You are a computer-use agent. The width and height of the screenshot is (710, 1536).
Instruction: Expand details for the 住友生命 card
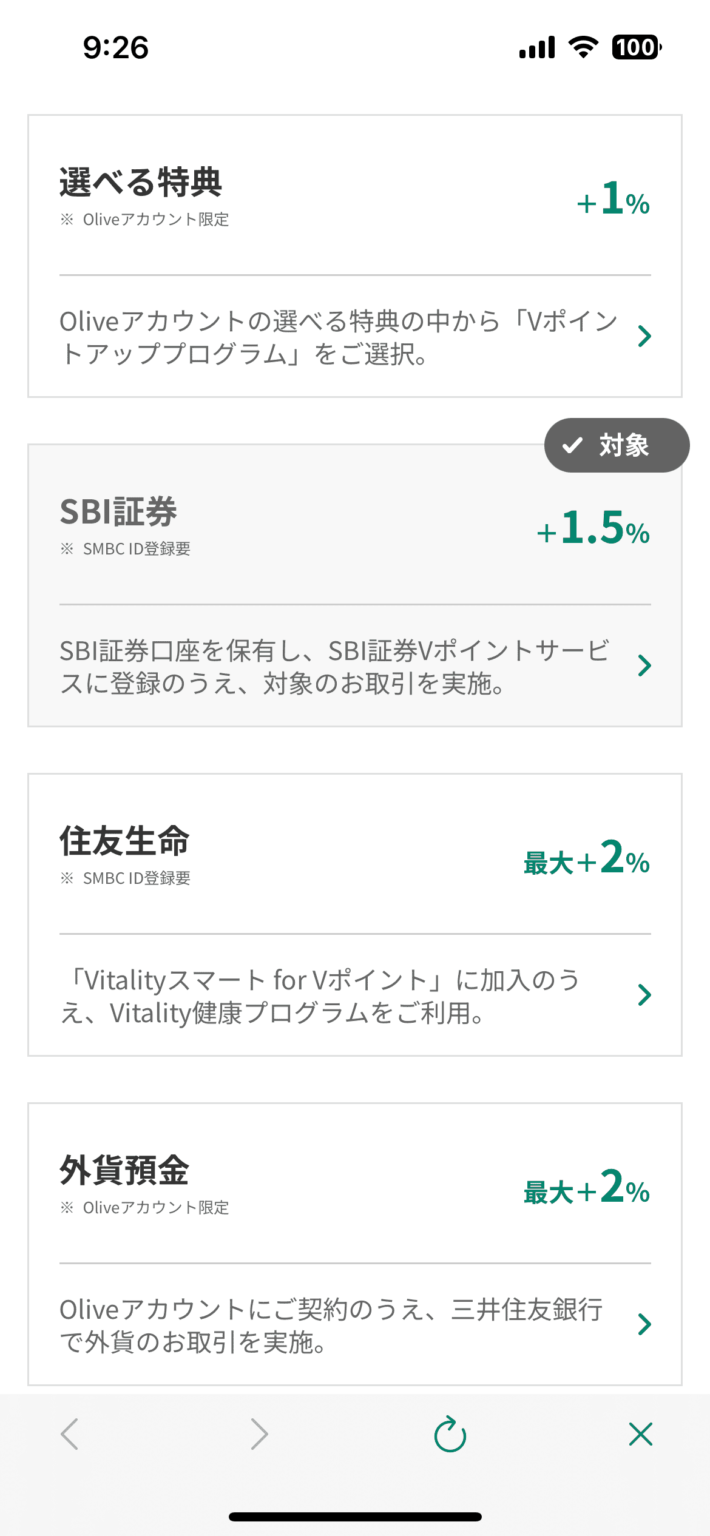point(644,994)
